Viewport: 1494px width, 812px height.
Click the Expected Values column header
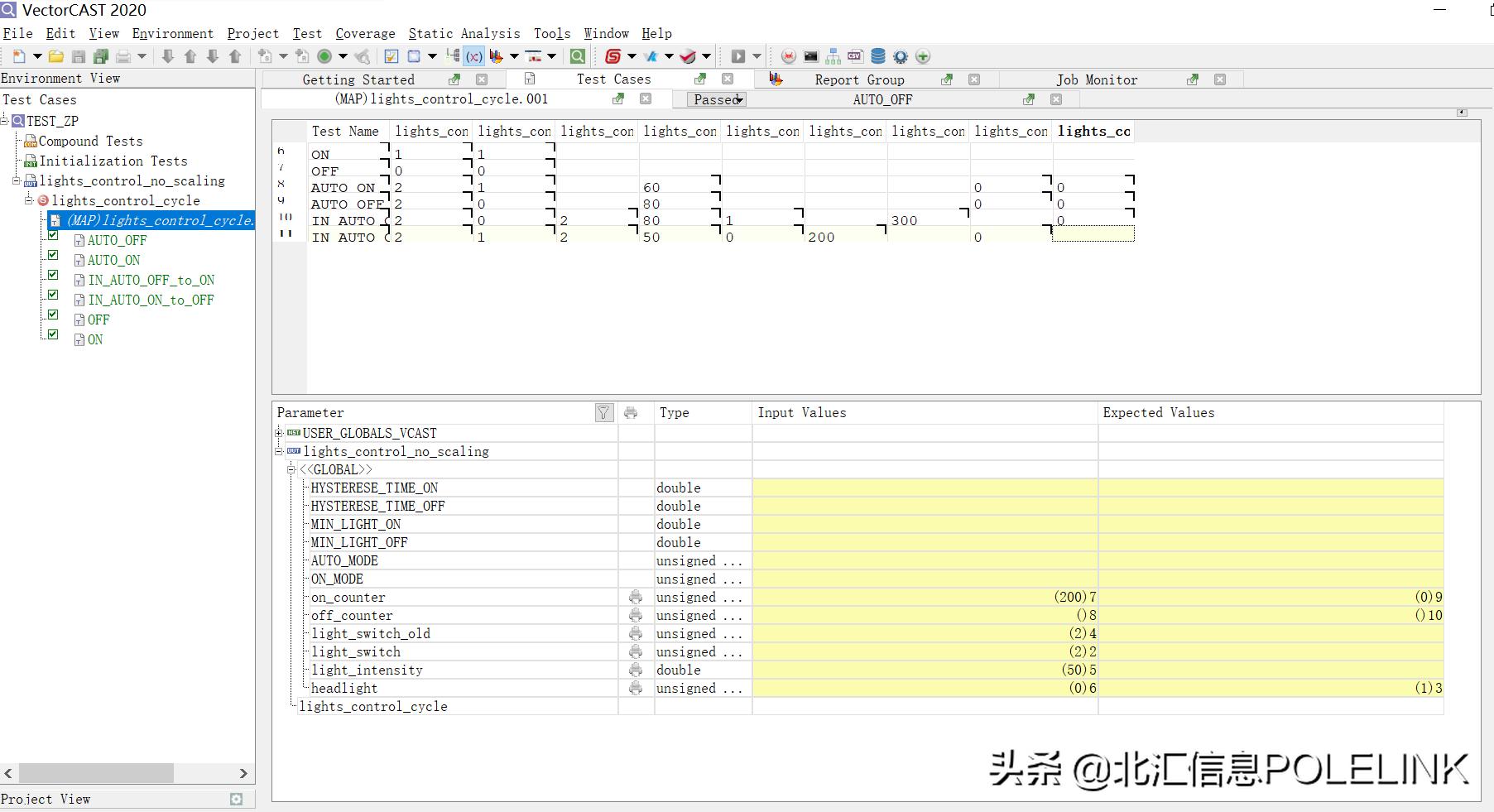coord(1158,412)
